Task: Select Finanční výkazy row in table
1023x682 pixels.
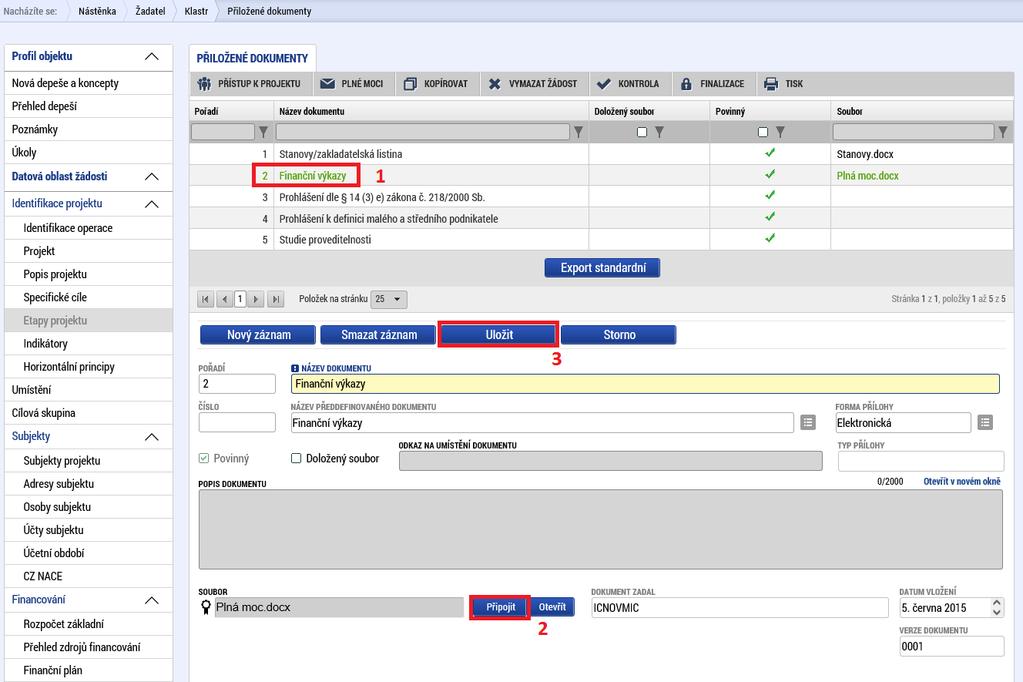Action: (x=601, y=176)
